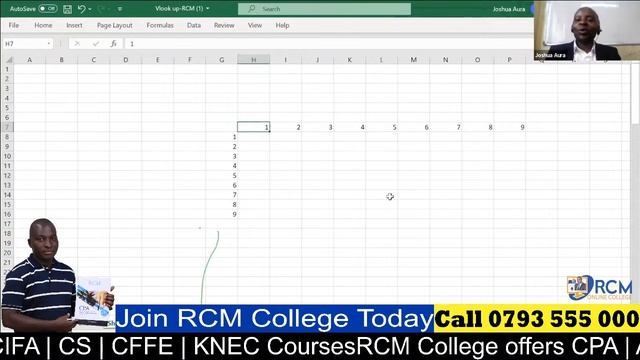Select column K header
Viewport: 640px width, 360px height.
[x=349, y=60]
